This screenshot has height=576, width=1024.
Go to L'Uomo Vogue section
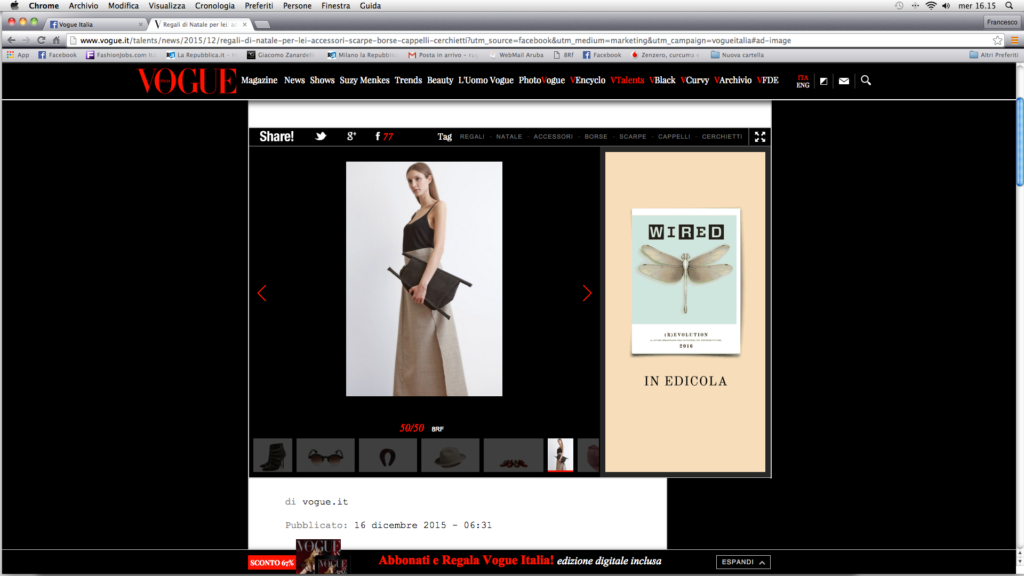(x=486, y=80)
